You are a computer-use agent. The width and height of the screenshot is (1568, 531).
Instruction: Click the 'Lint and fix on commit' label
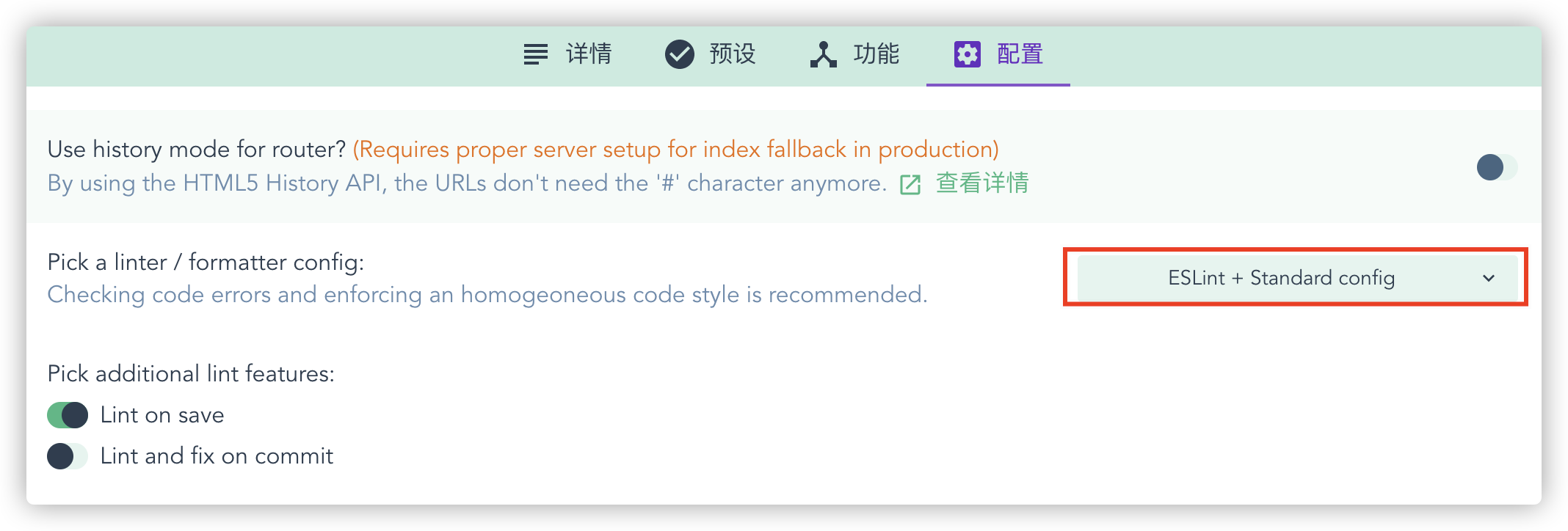click(217, 456)
